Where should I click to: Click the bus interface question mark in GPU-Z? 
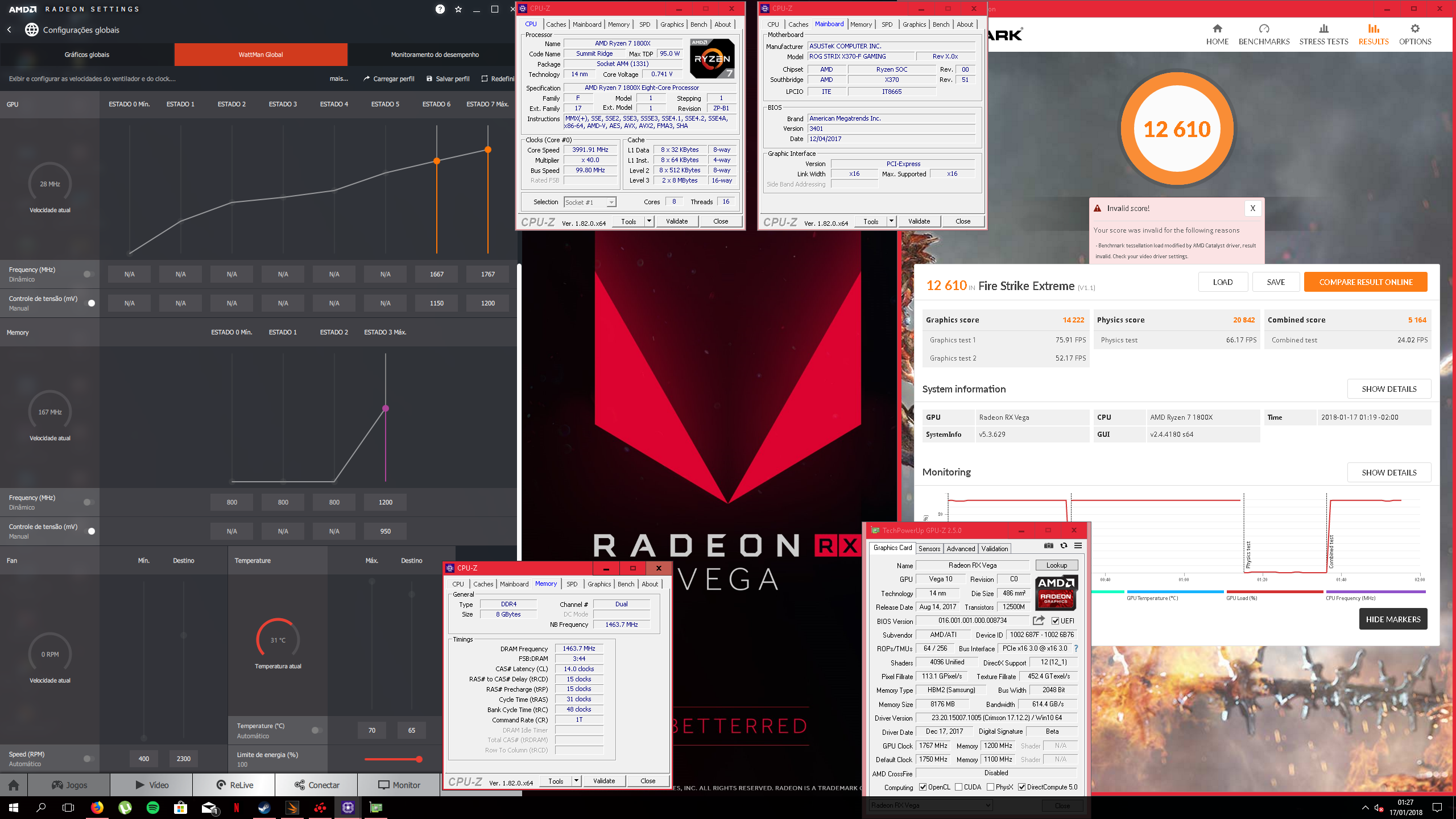1076,648
